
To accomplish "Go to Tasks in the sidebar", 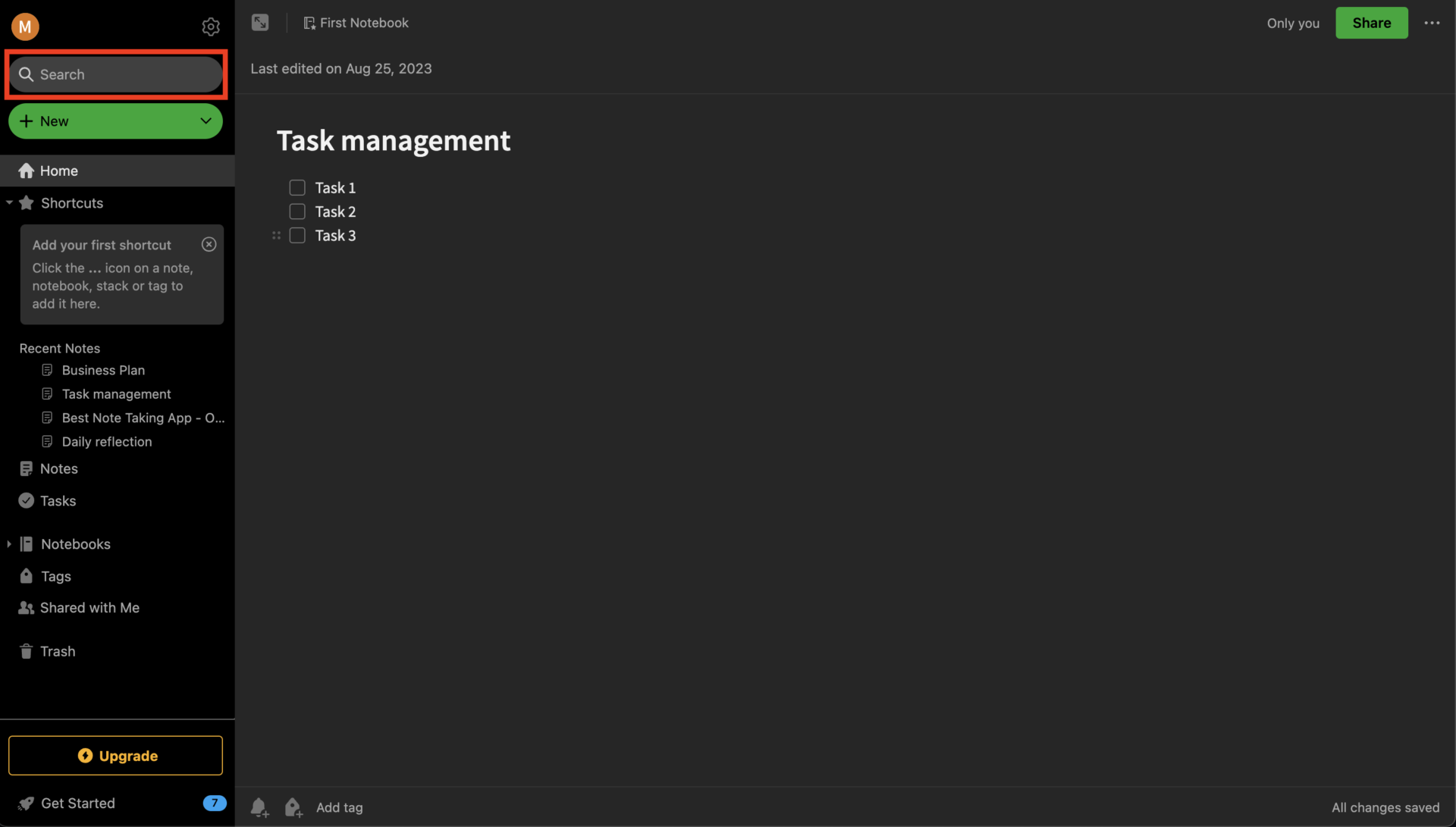I will coord(58,501).
